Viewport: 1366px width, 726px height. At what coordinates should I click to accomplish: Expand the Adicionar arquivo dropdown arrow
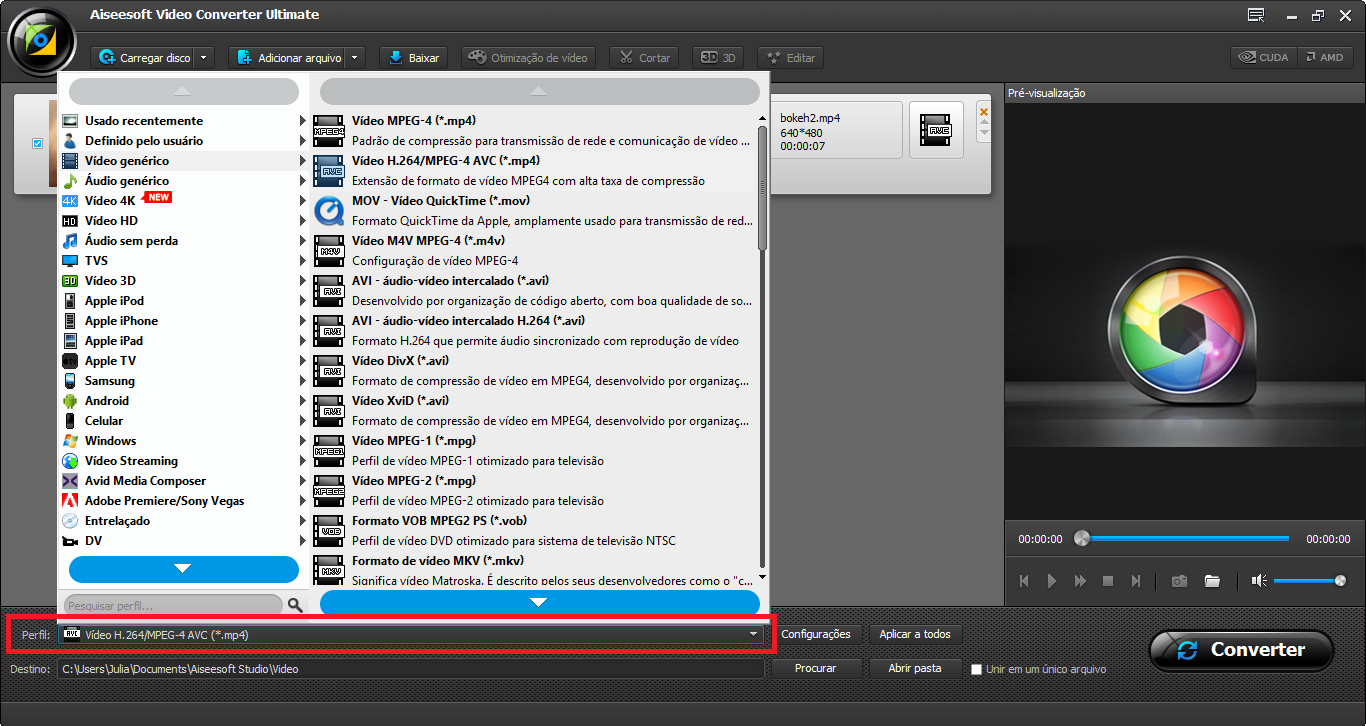tap(356, 57)
